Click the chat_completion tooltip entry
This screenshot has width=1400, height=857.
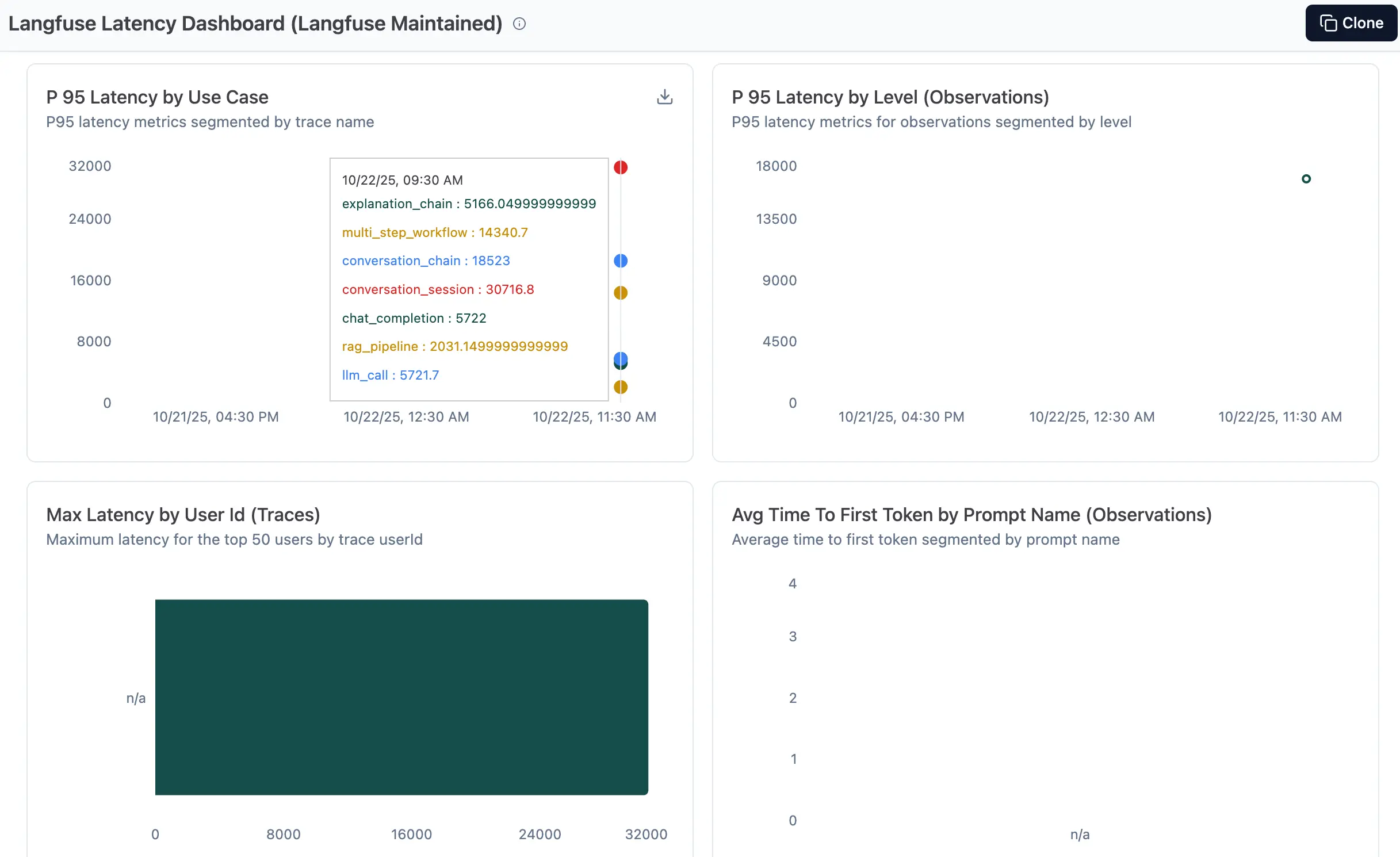pos(414,317)
